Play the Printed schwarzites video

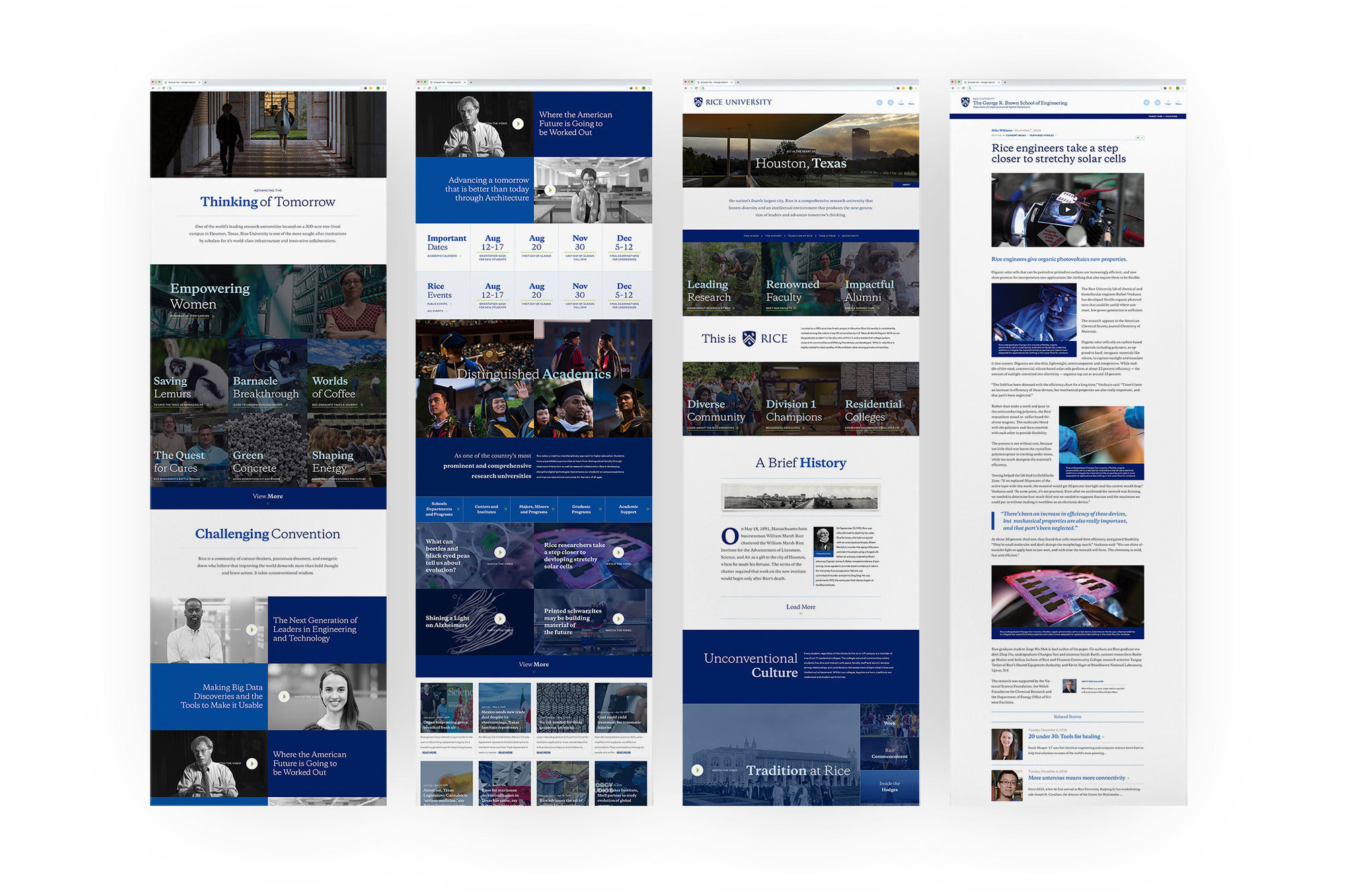(x=618, y=618)
